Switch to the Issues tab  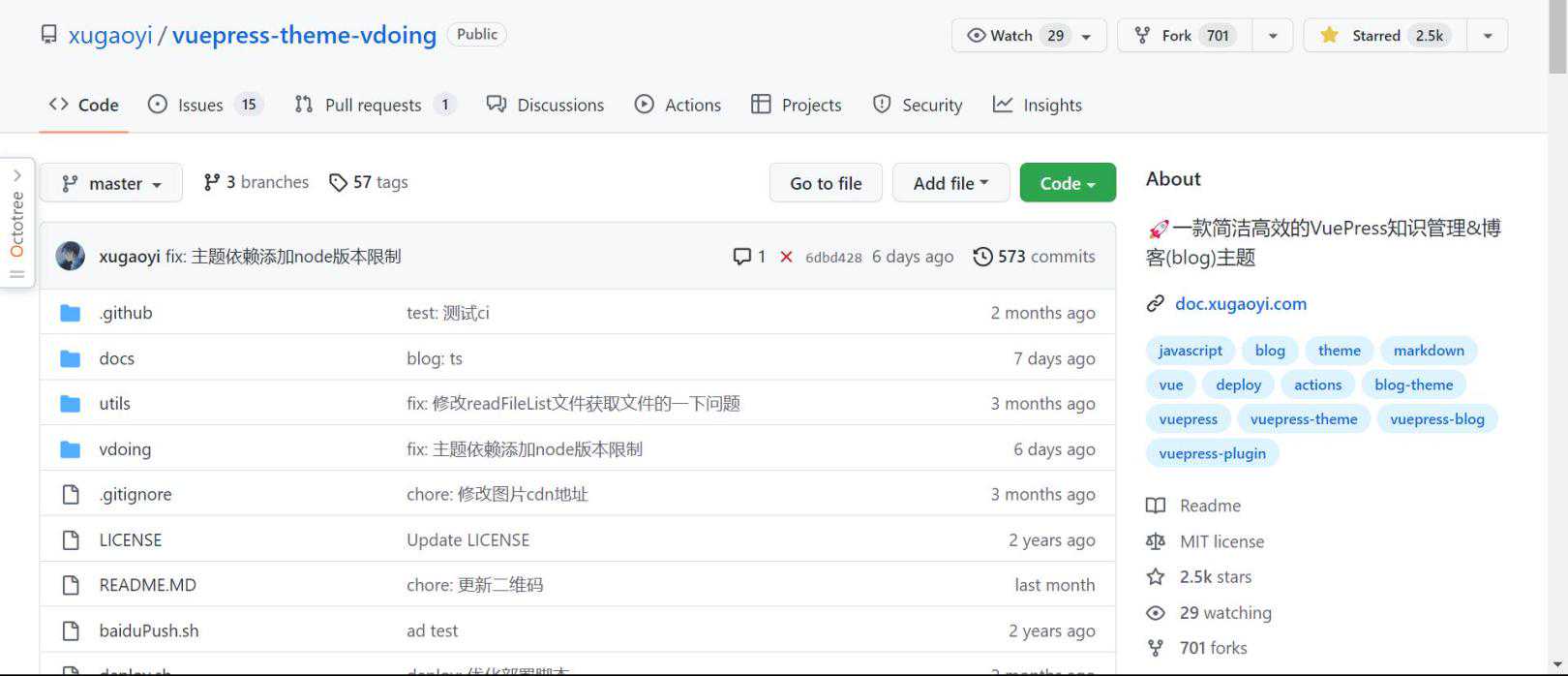coord(200,105)
